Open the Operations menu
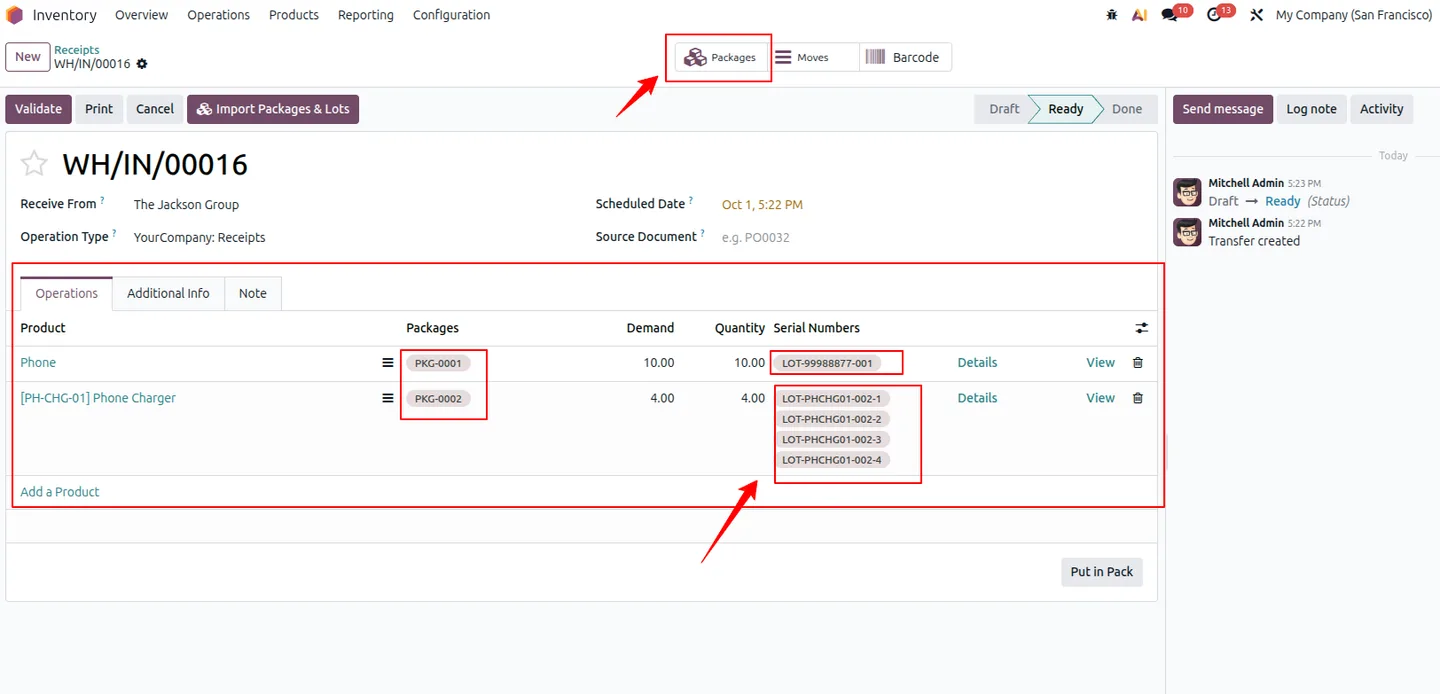Screen dimensions: 1440x694 pos(218,15)
